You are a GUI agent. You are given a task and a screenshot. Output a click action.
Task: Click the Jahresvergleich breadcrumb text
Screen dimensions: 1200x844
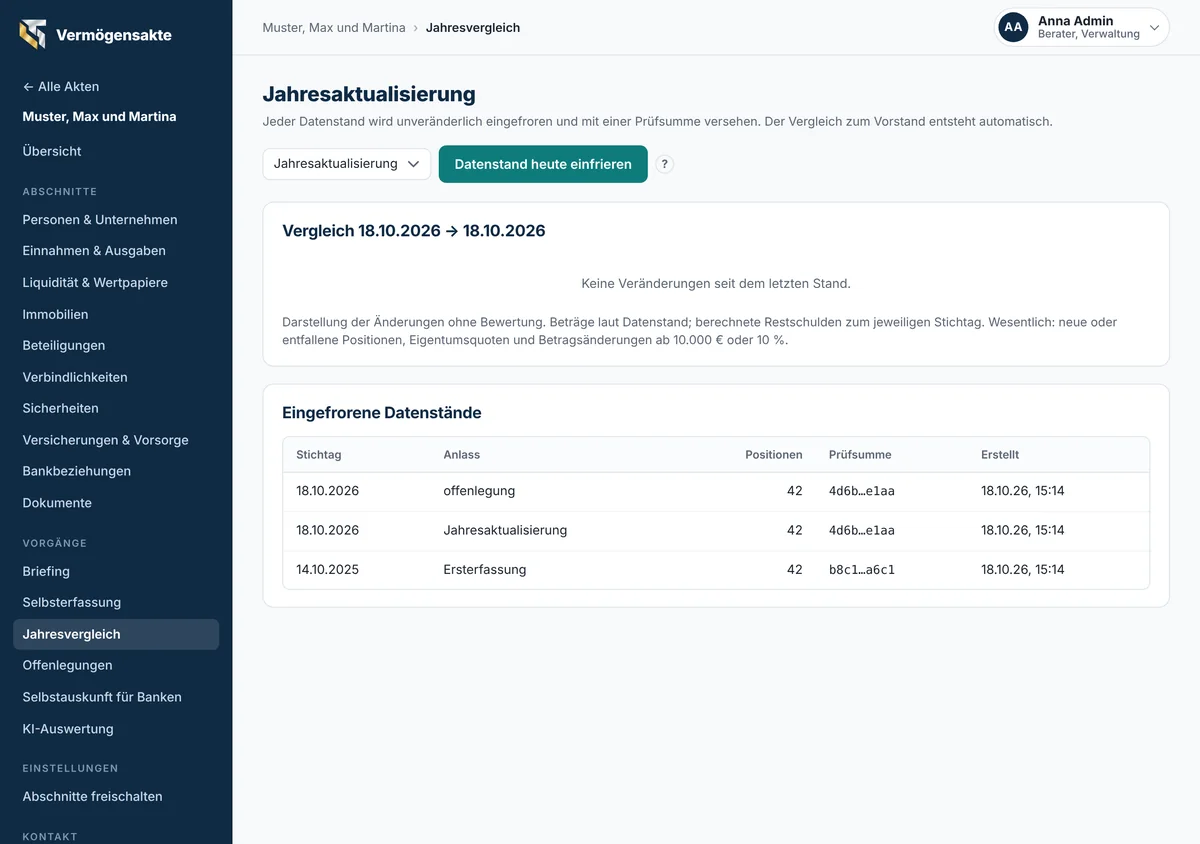473,28
